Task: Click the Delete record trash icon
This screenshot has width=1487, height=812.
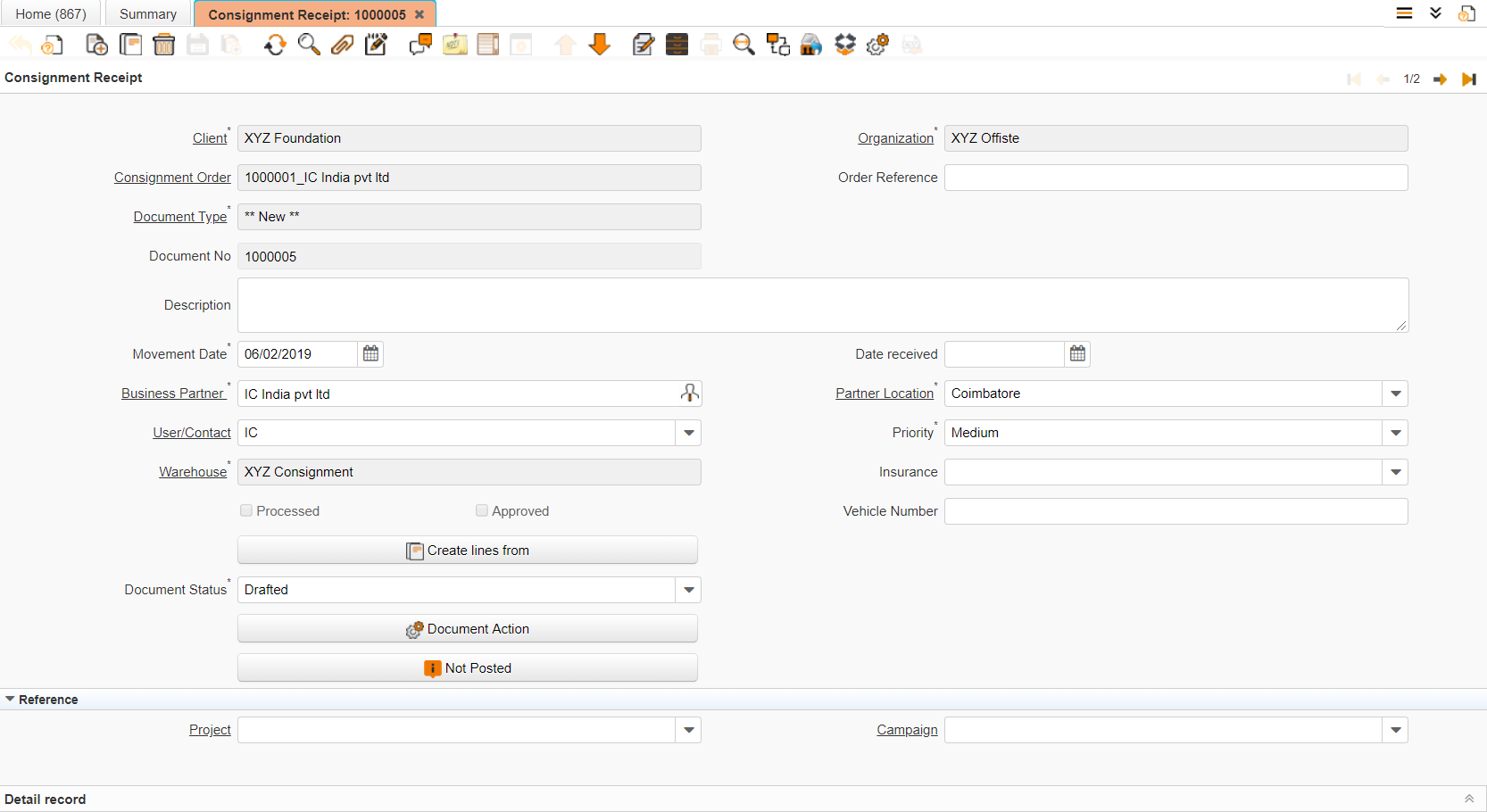Action: [x=164, y=45]
